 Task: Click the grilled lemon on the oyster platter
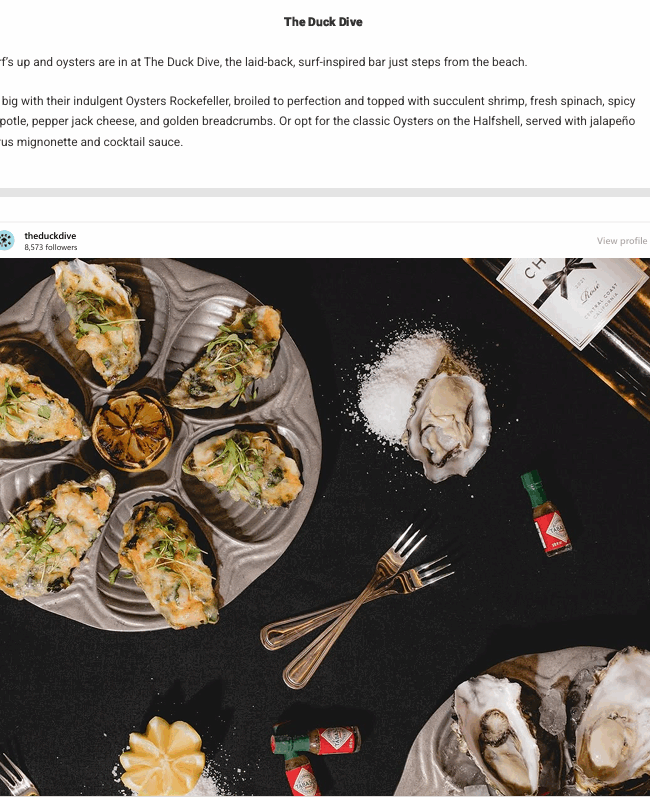[x=132, y=432]
